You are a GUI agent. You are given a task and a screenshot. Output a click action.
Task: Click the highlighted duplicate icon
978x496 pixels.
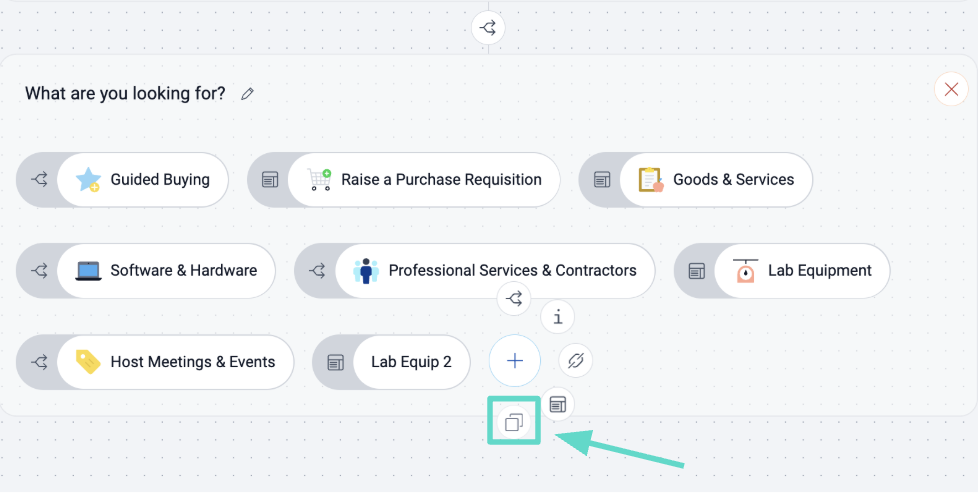pos(514,422)
